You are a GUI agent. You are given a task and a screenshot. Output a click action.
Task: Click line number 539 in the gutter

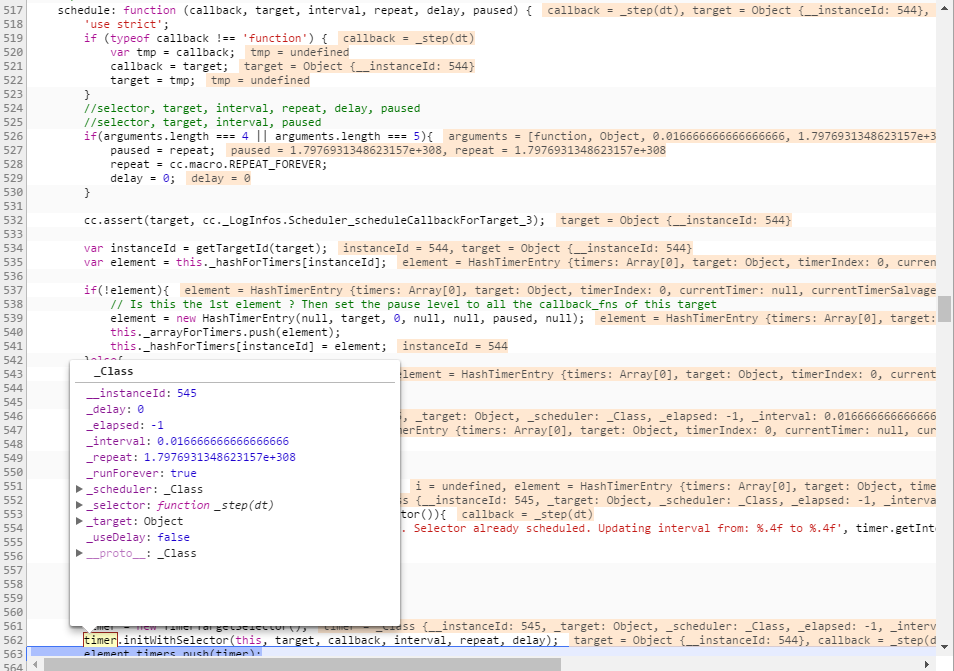pyautogui.click(x=13, y=318)
